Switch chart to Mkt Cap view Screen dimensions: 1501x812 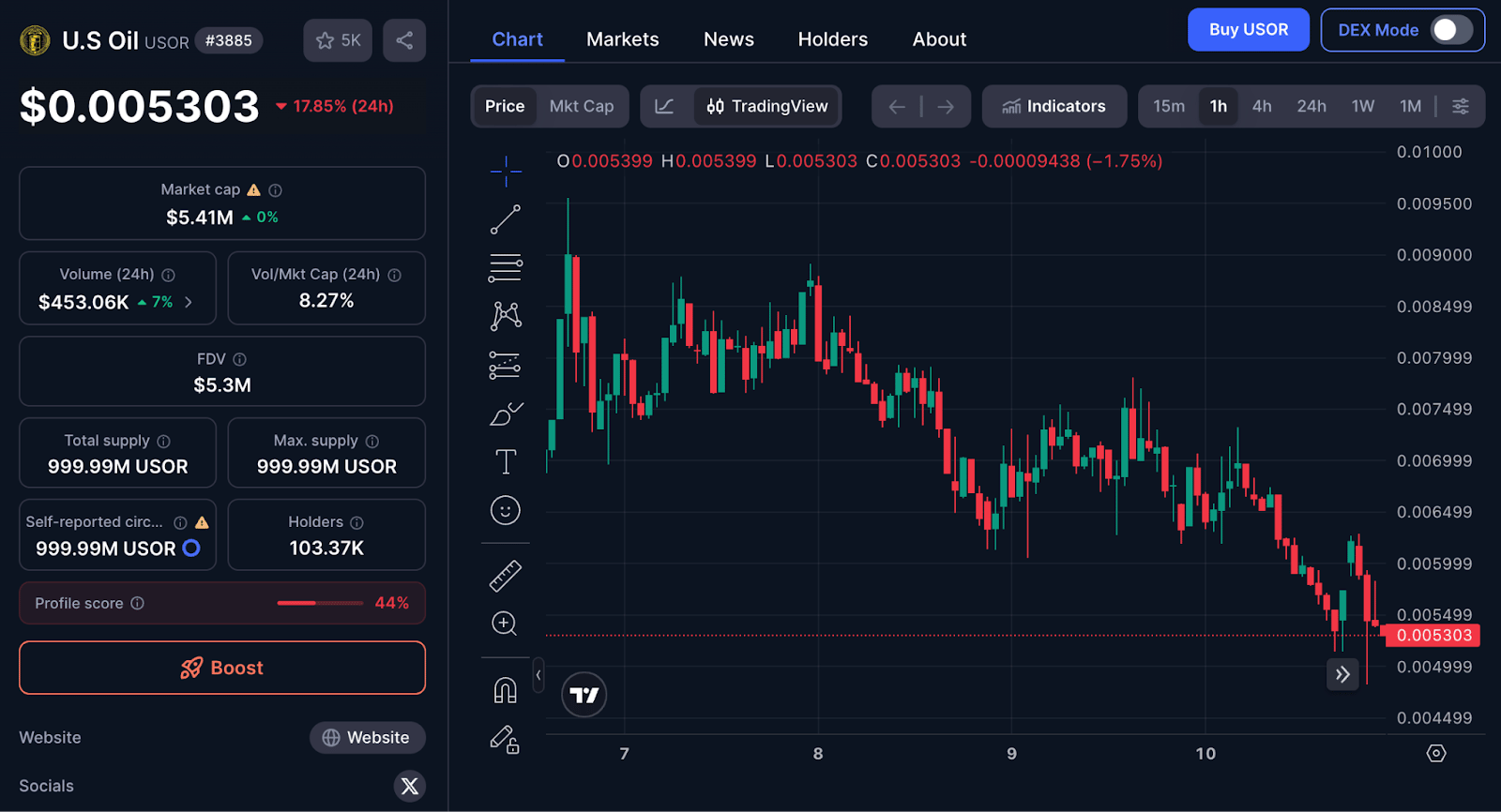582,106
